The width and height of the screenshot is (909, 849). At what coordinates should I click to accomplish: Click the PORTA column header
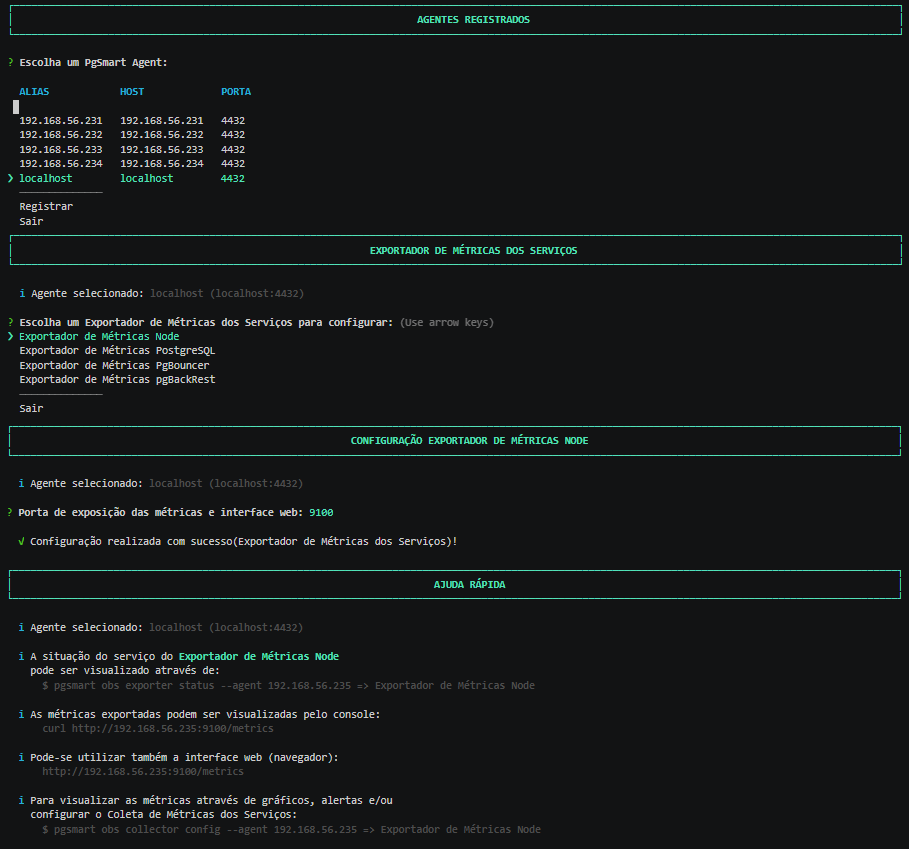pyautogui.click(x=236, y=92)
